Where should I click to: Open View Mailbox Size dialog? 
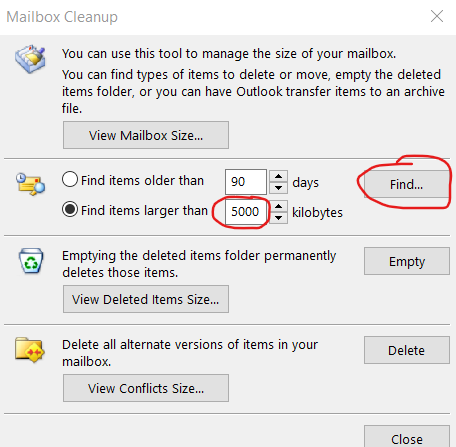tap(146, 135)
